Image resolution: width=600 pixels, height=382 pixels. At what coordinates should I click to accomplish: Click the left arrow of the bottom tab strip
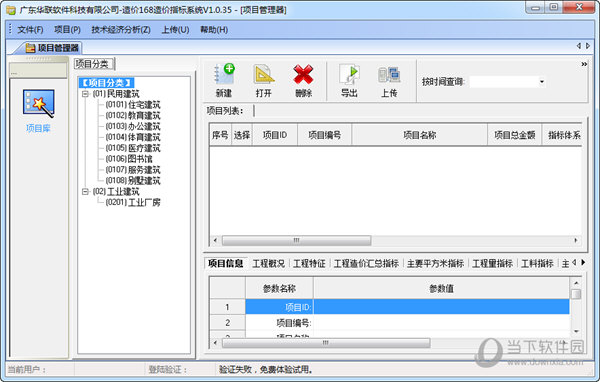tap(574, 263)
